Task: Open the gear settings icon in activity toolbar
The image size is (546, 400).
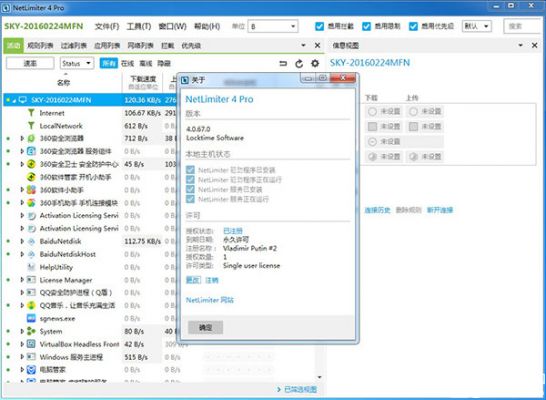Action: (x=315, y=63)
